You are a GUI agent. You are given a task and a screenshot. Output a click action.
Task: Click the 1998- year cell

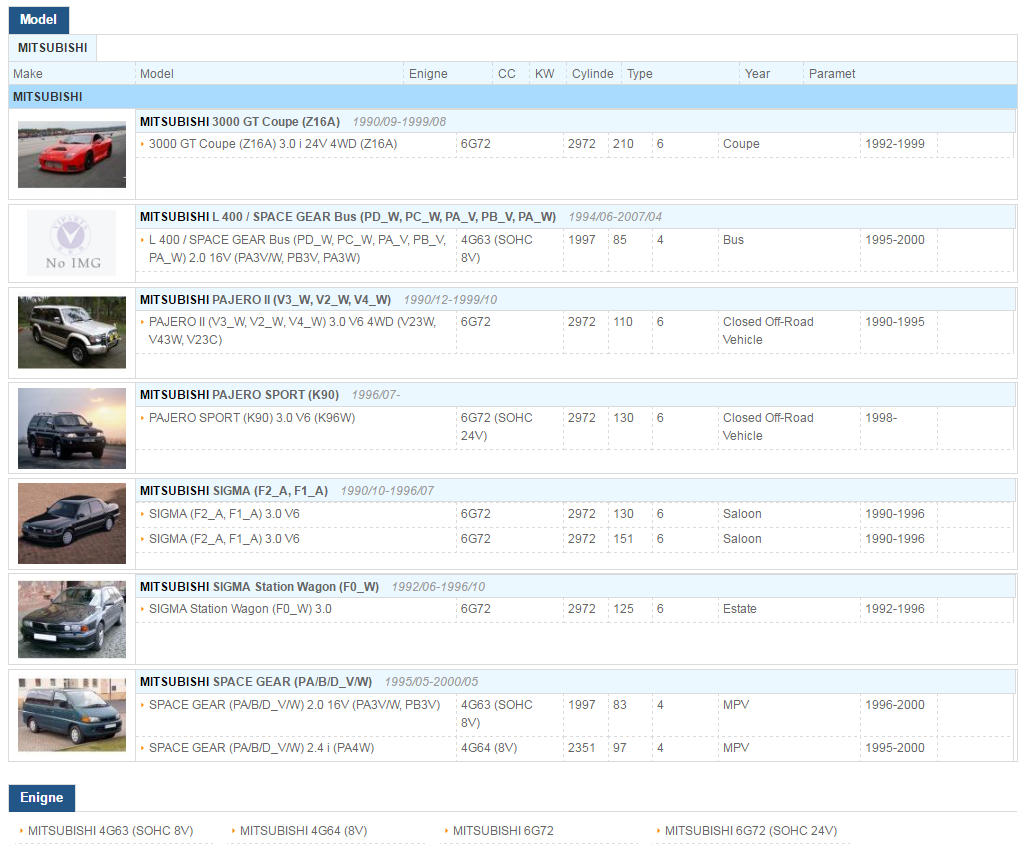tap(881, 418)
